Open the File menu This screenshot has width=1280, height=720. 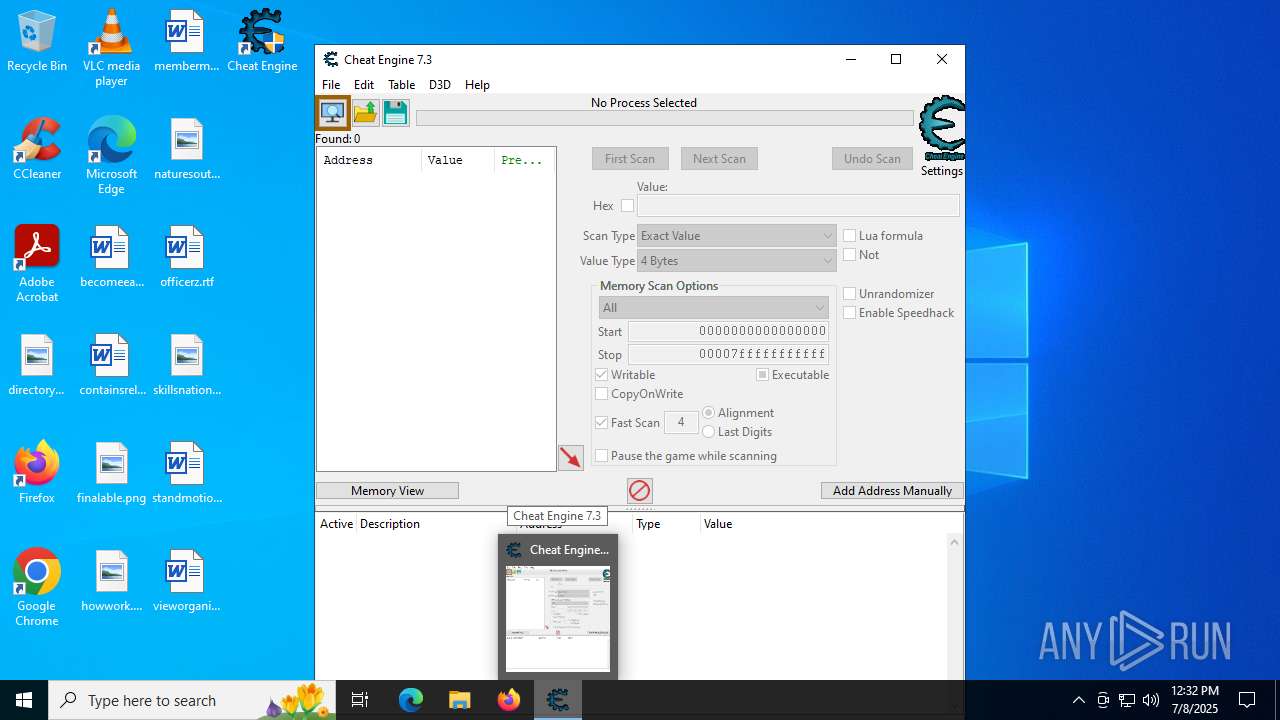[x=331, y=85]
